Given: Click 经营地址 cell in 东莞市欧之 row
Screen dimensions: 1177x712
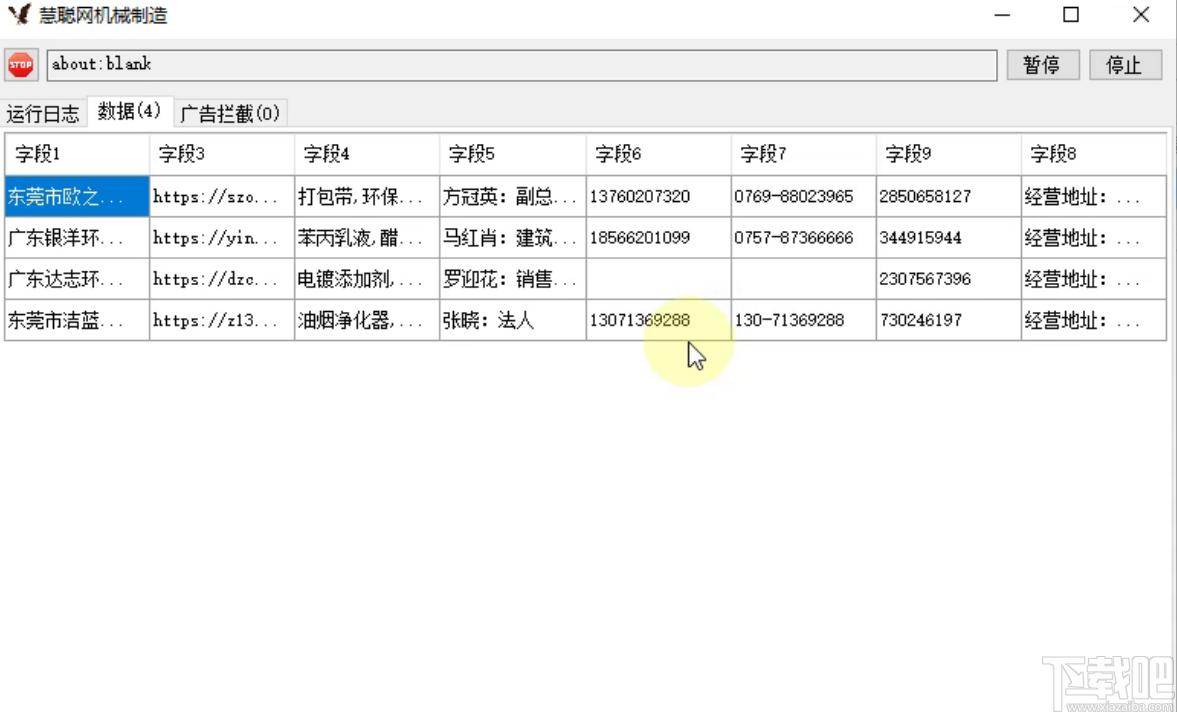Looking at the screenshot, I should click(1094, 197).
